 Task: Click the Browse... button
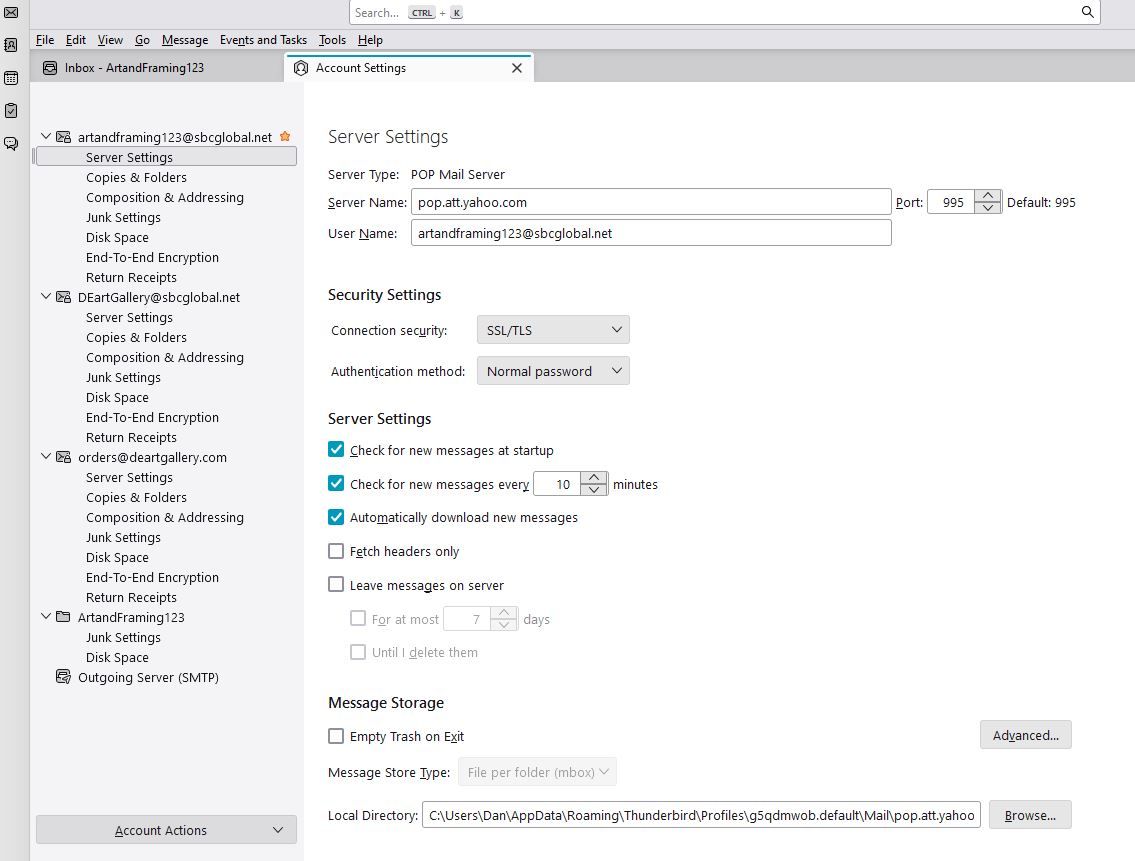(1029, 815)
